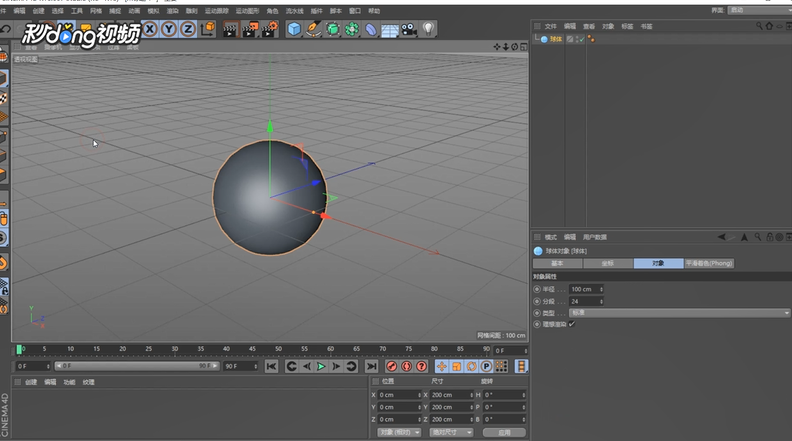Toggle Autokeying red icon
This screenshot has height=441, width=792.
(x=407, y=366)
